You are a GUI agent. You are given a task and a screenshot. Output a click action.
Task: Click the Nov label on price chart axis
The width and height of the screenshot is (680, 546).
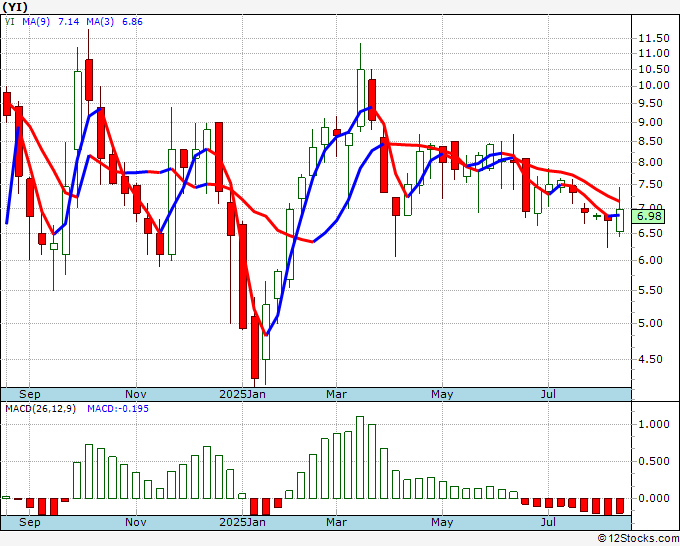[x=136, y=394]
